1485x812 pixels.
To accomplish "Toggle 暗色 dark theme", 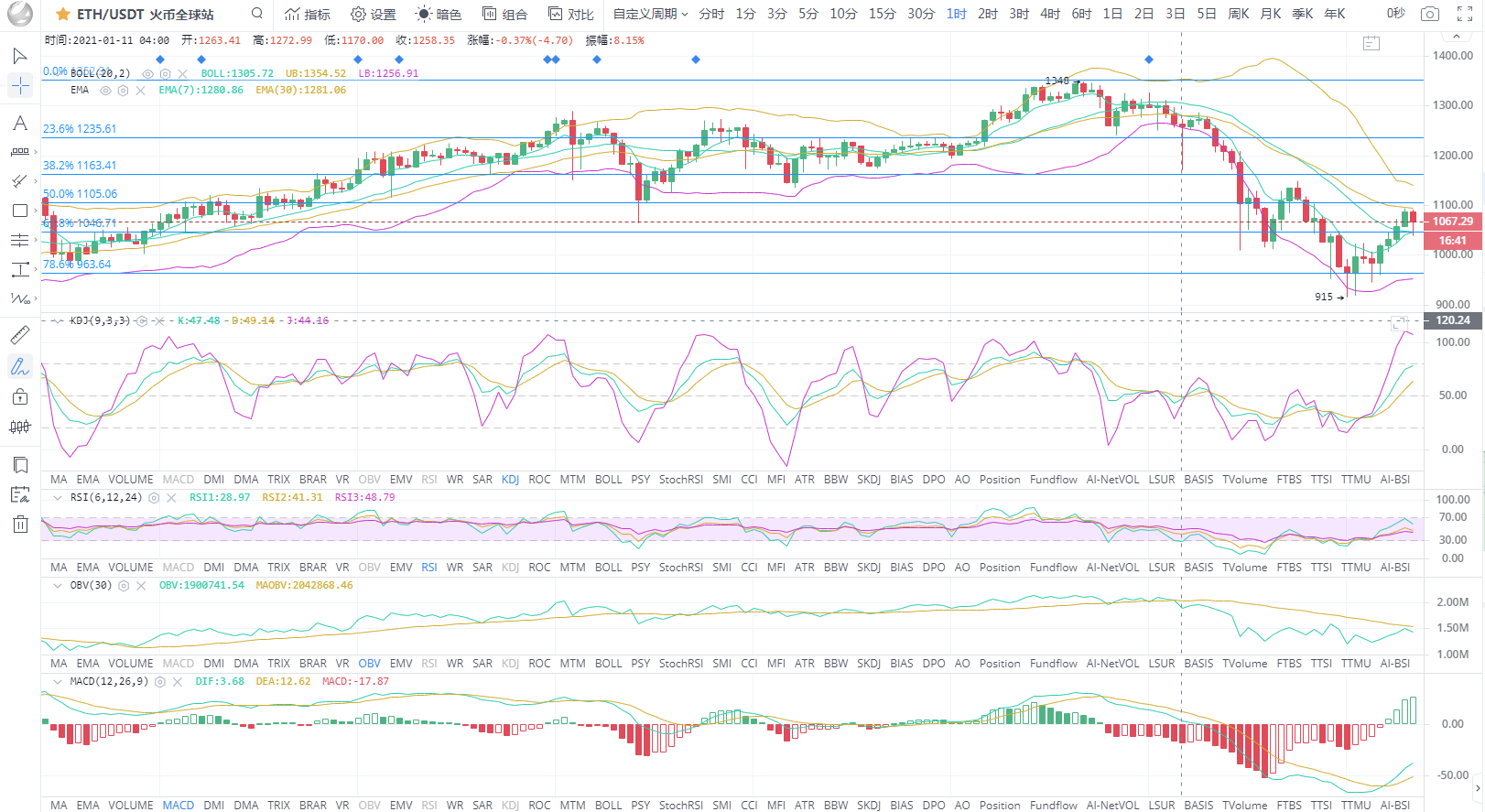I will tap(439, 15).
